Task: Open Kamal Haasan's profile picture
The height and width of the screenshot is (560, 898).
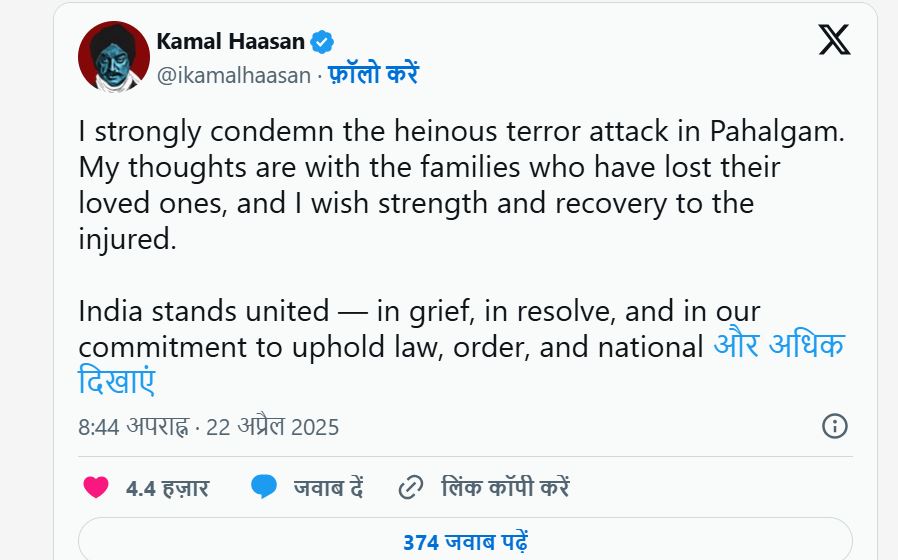Action: 113,56
